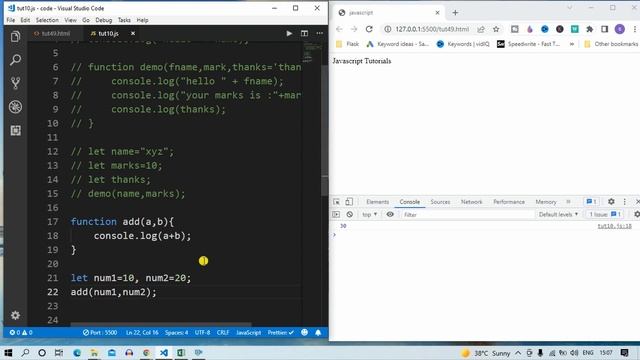The width and height of the screenshot is (640, 360).
Task: Open the Other bookmarks folder
Action: [611, 44]
